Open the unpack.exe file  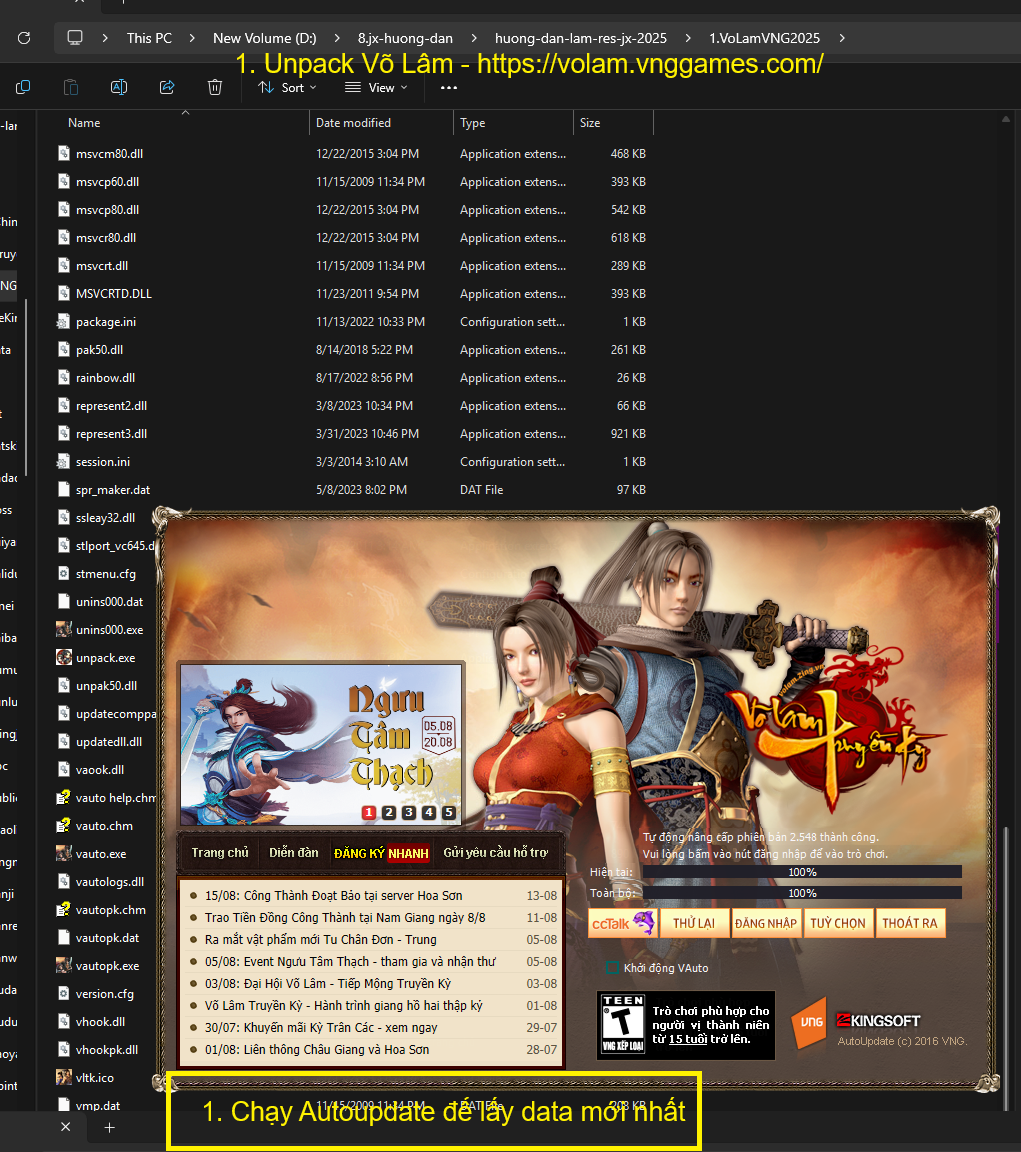click(x=105, y=658)
